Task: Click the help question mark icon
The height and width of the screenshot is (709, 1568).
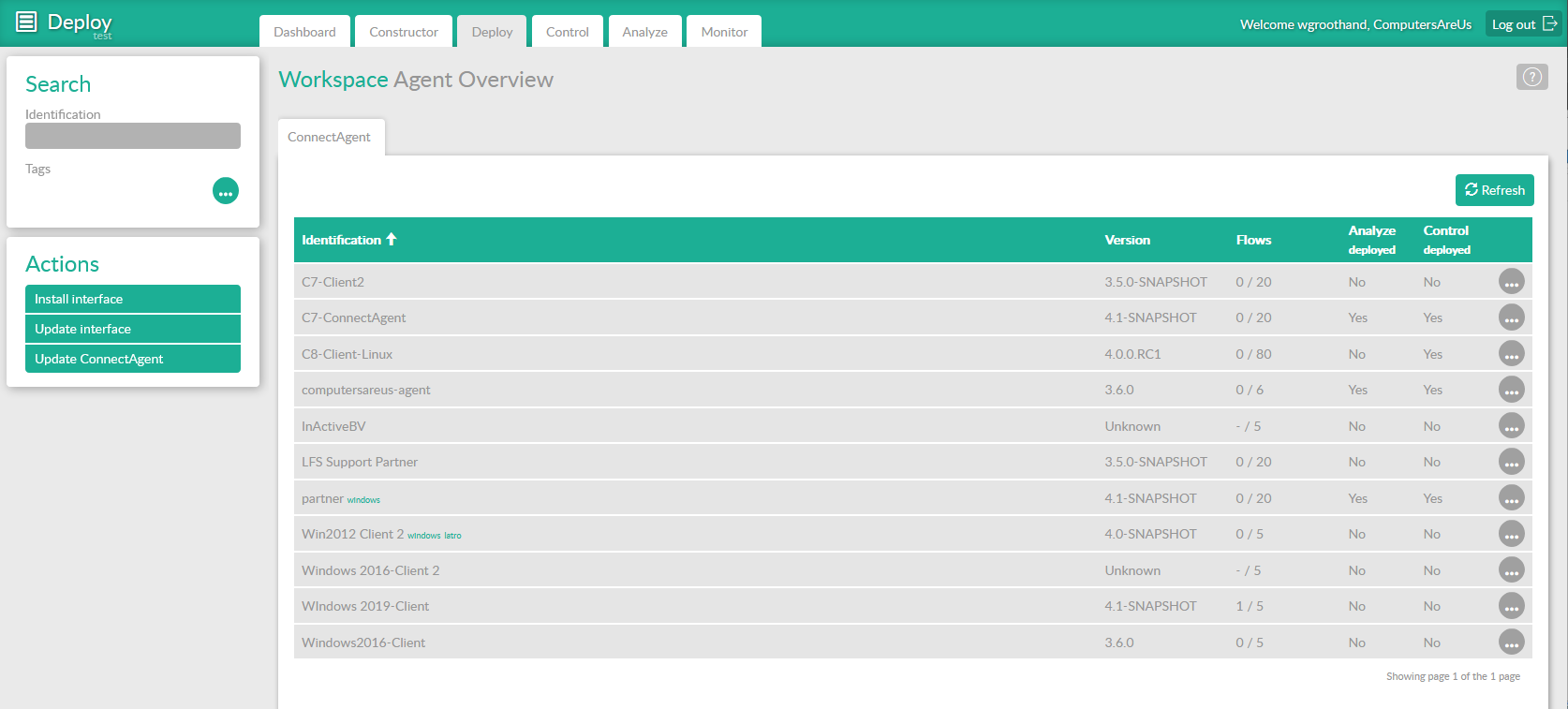Action: pos(1531,77)
